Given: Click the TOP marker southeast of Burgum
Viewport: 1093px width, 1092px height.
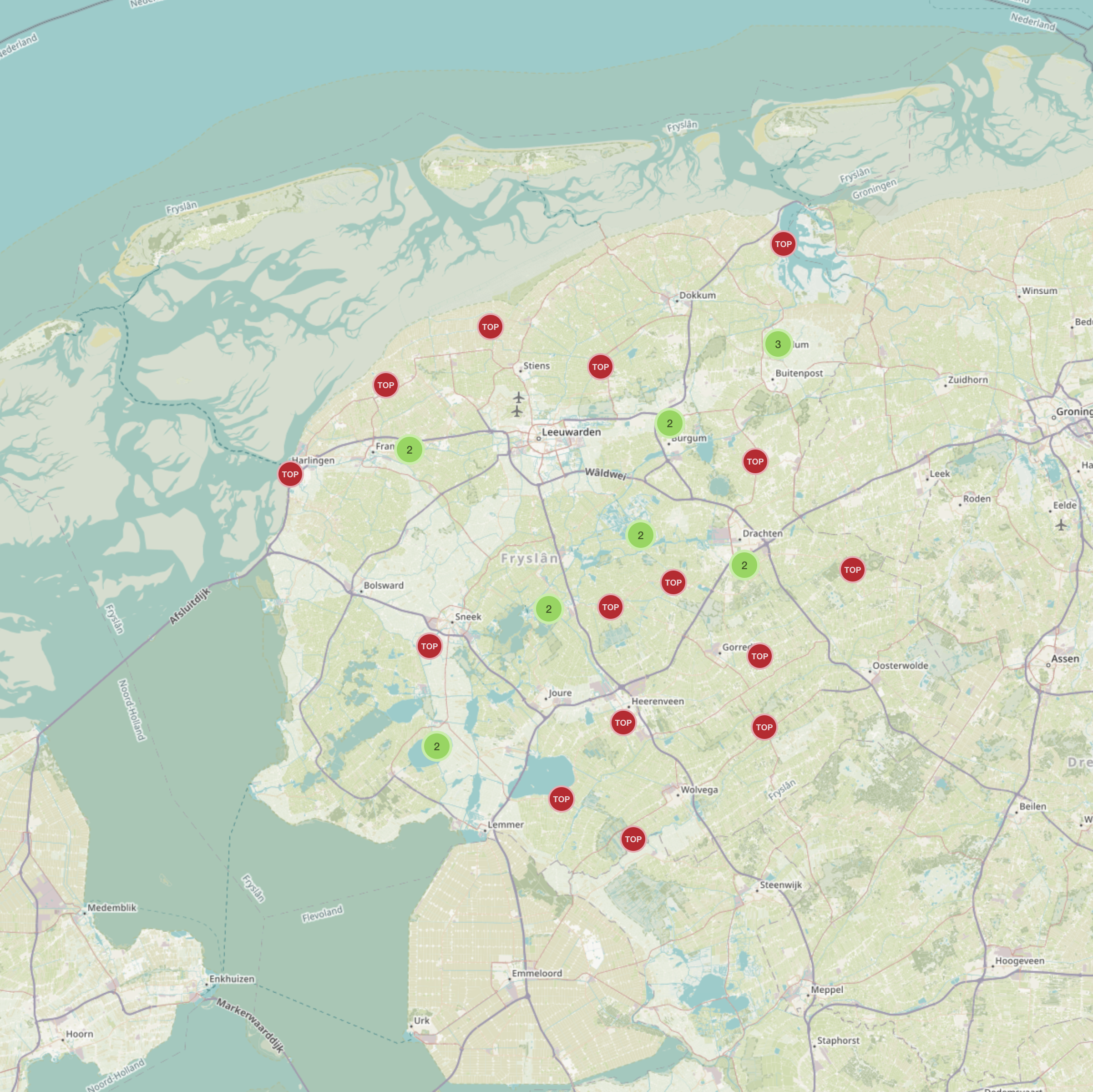Looking at the screenshot, I should coord(755,462).
